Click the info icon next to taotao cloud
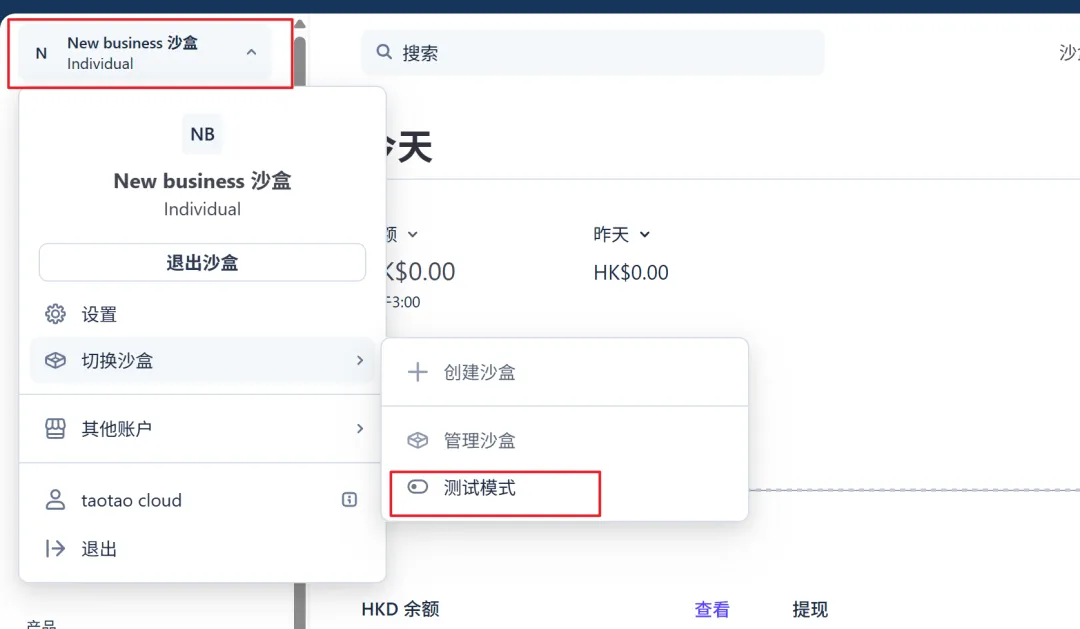The image size is (1080, 629). coord(349,500)
